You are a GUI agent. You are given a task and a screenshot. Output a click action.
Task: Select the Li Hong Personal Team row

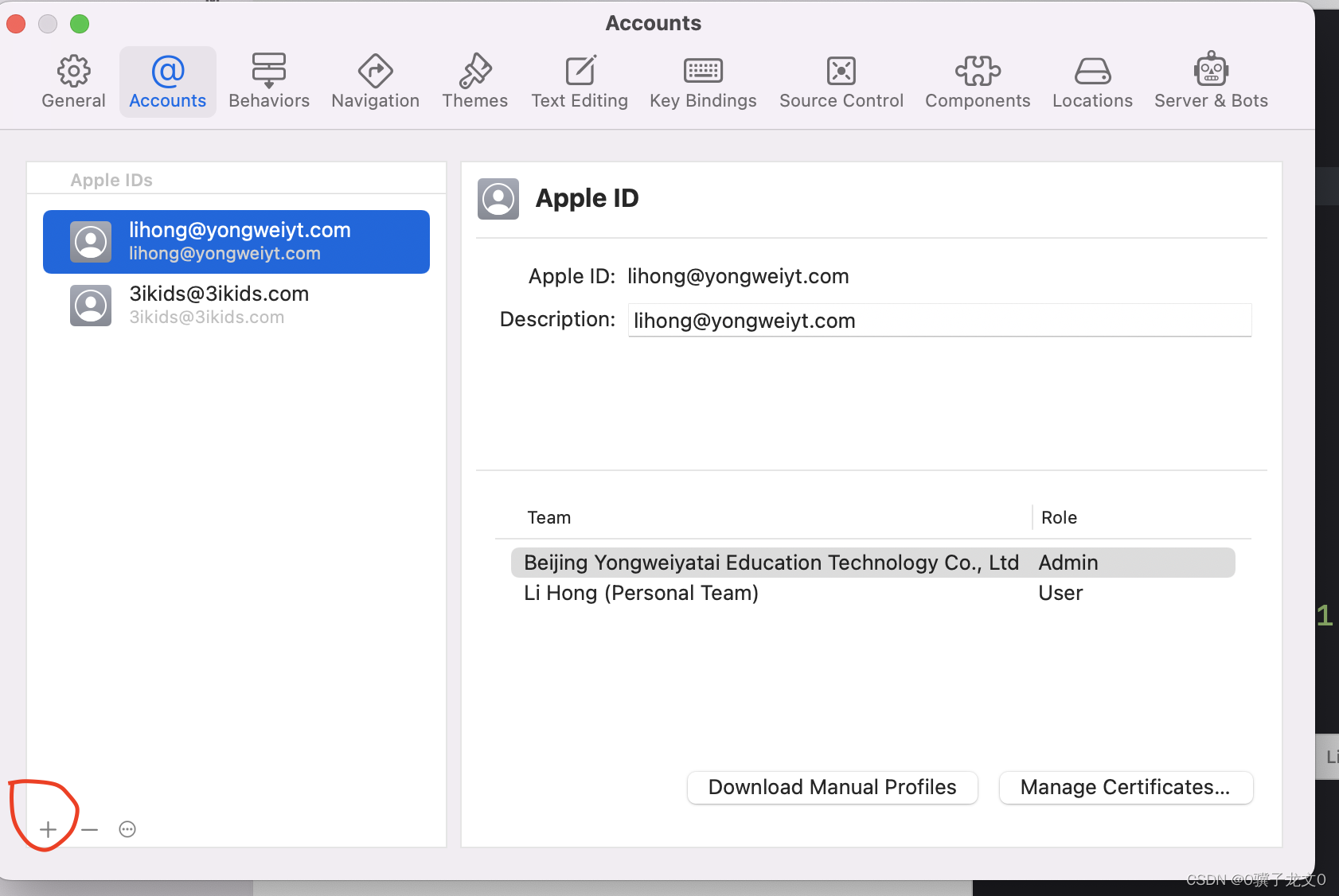(x=641, y=593)
